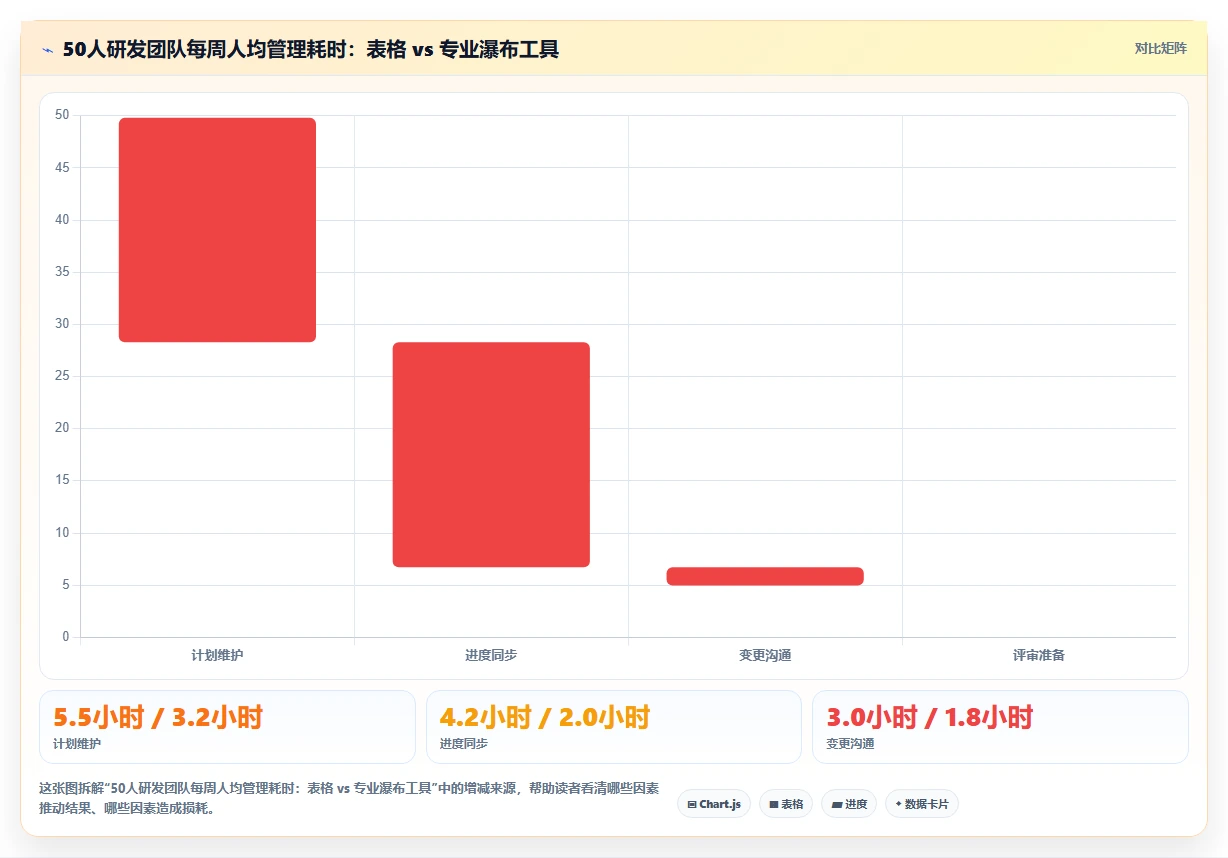This screenshot has width=1228, height=858.
Task: Click the 变更沟通 x-axis label
Action: (765, 655)
